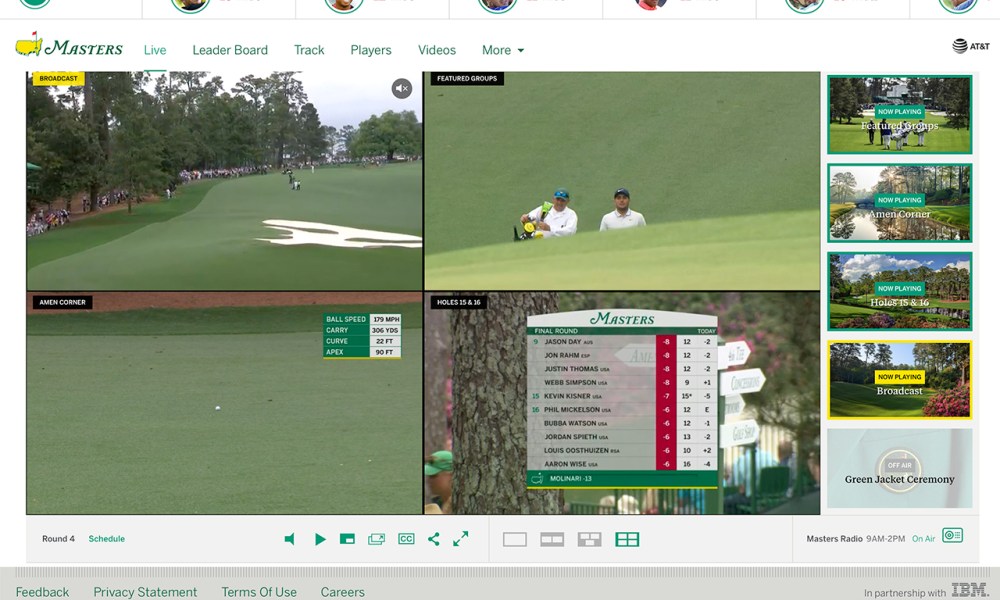Expand the More dropdown menu

[x=503, y=50]
